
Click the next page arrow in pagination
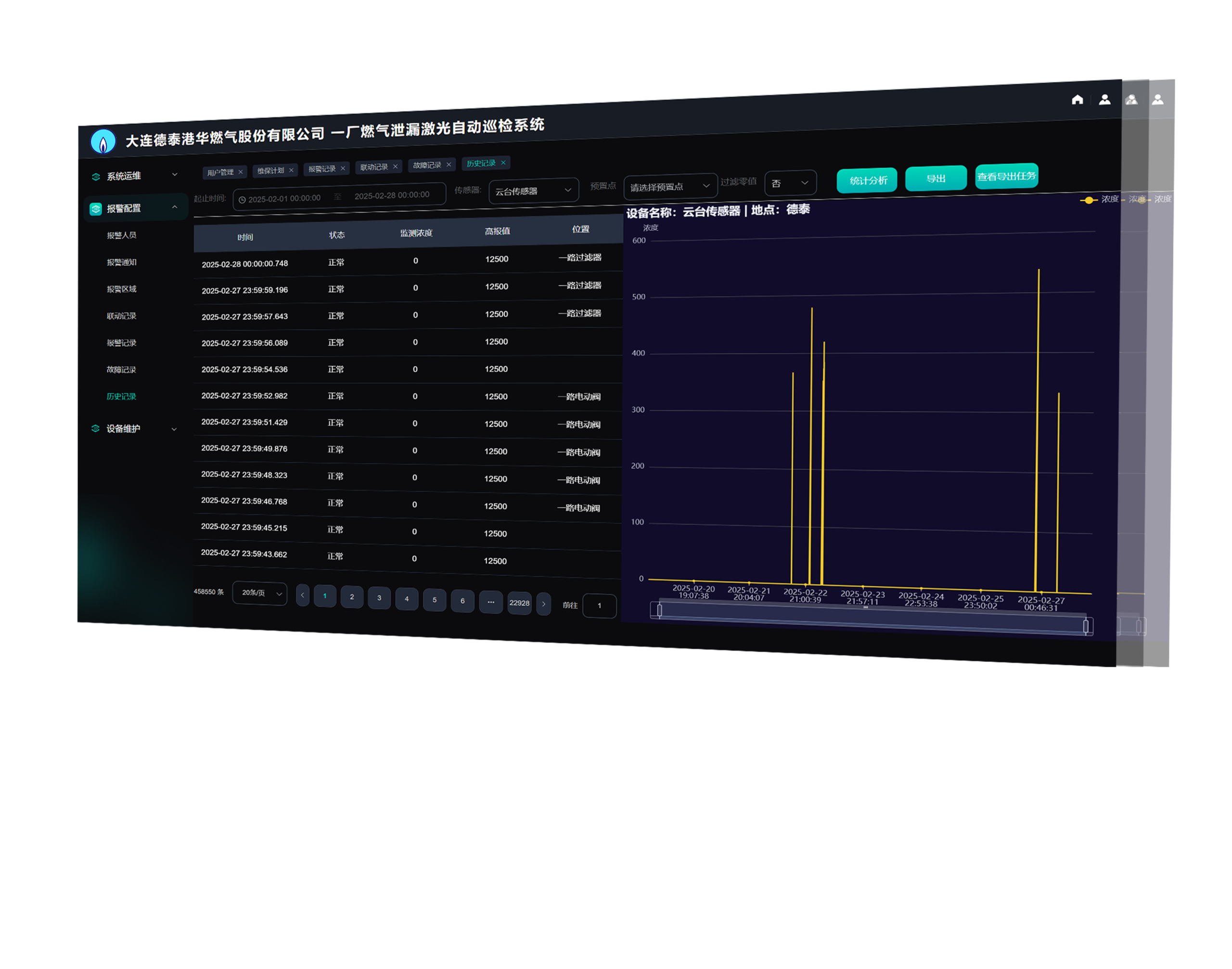tap(543, 604)
